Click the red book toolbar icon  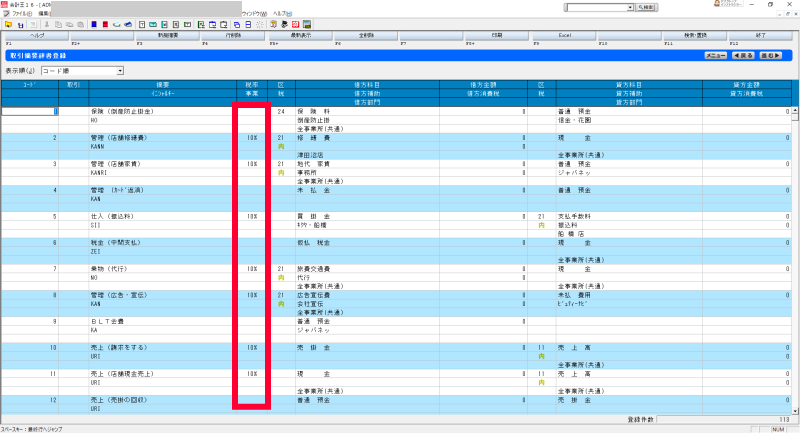tap(105, 22)
